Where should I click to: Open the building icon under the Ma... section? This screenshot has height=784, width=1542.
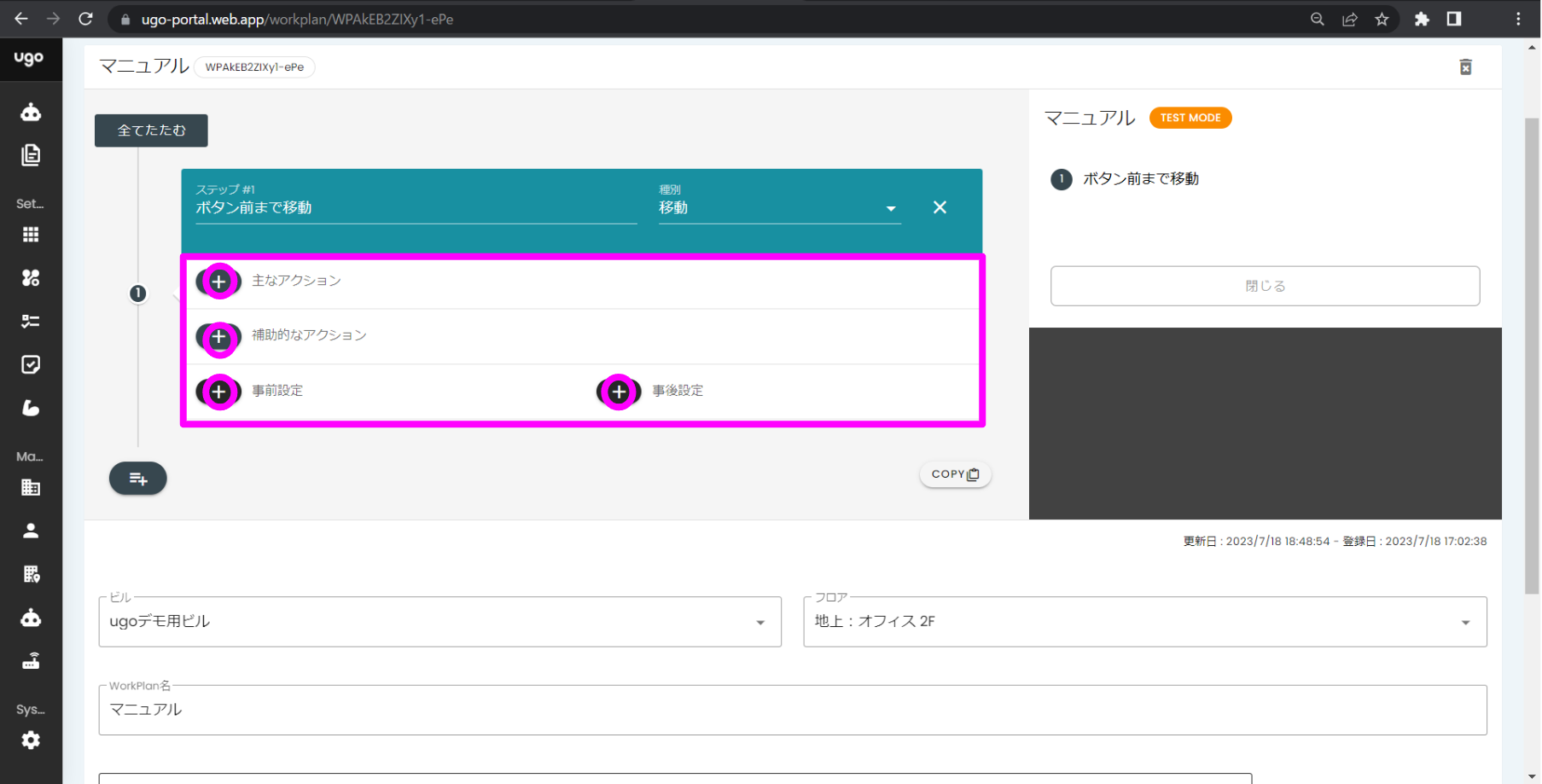coord(31,487)
